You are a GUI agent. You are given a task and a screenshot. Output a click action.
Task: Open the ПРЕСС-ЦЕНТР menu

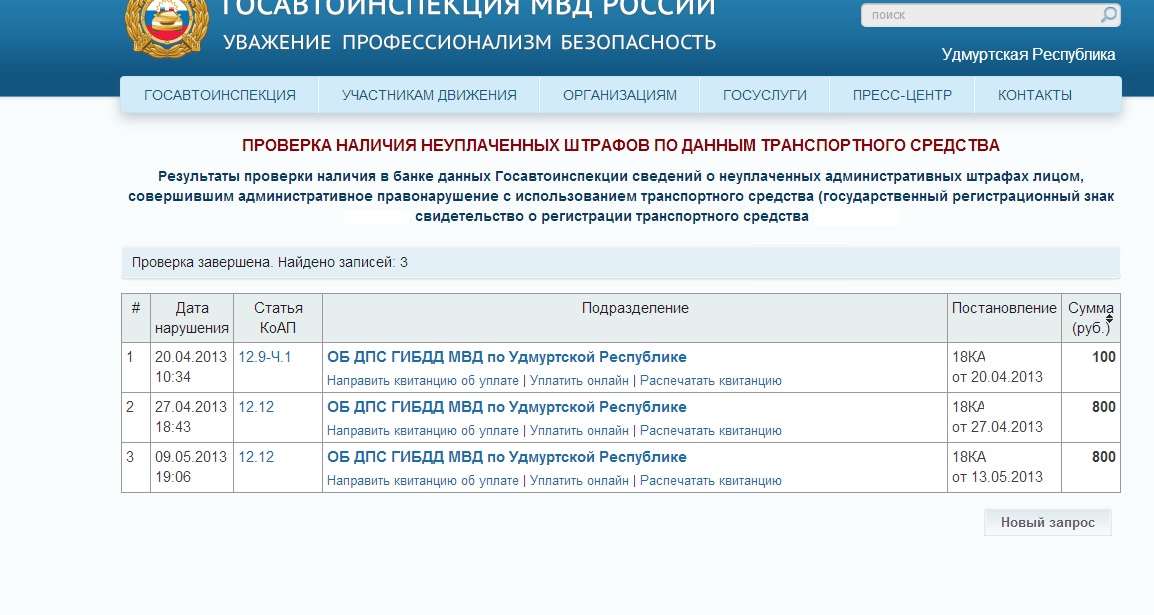pyautogui.click(x=902, y=95)
